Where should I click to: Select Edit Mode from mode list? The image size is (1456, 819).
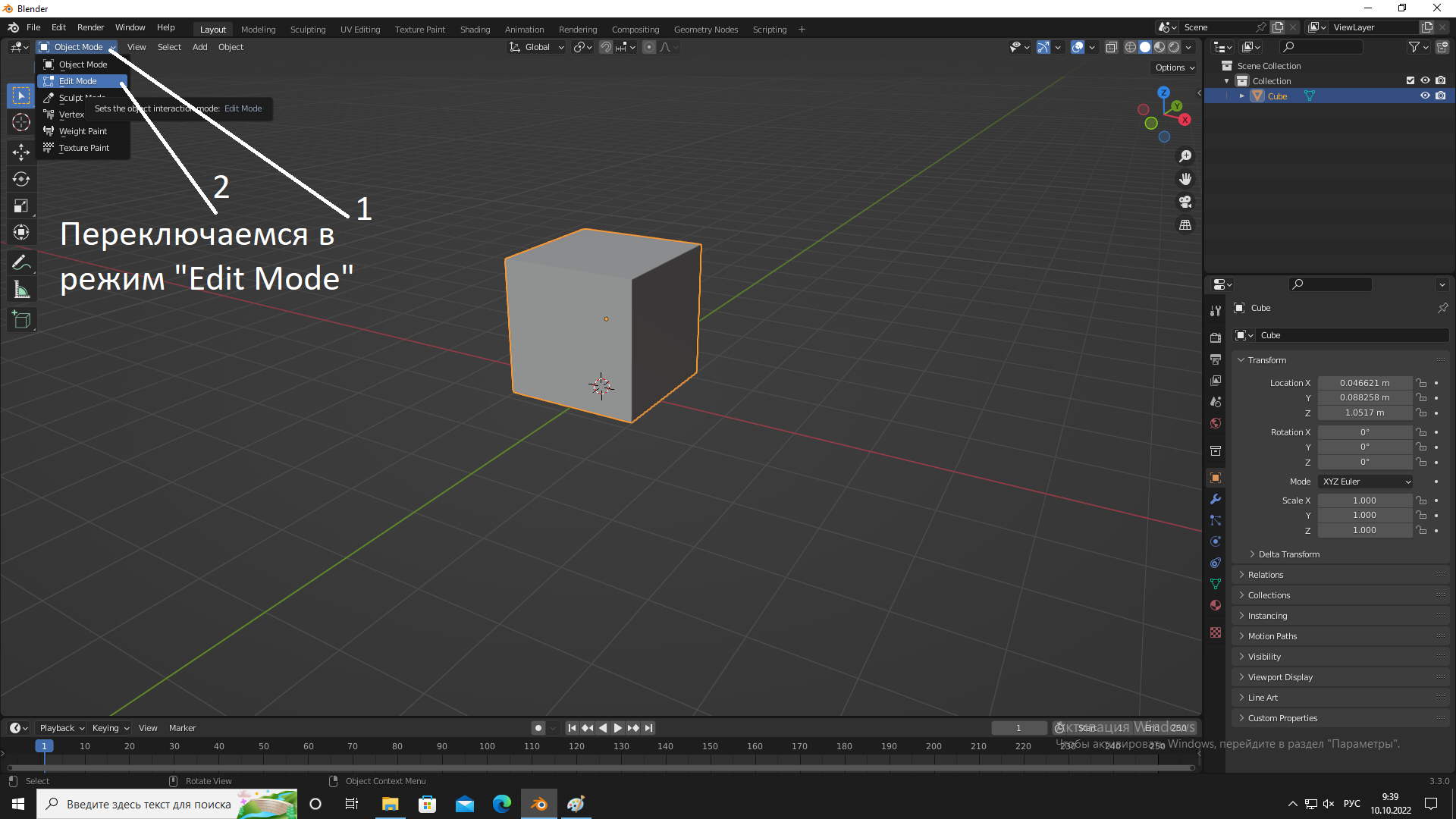click(82, 81)
